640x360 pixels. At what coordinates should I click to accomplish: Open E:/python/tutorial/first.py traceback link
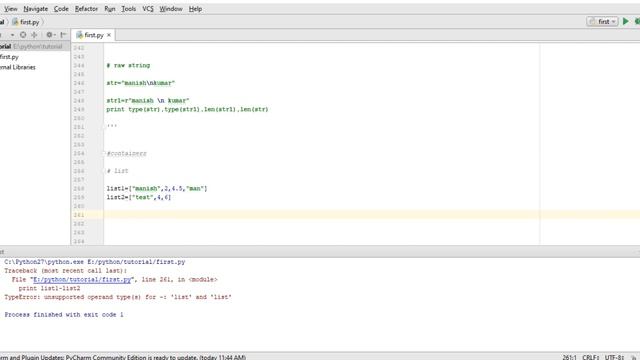[82, 280]
